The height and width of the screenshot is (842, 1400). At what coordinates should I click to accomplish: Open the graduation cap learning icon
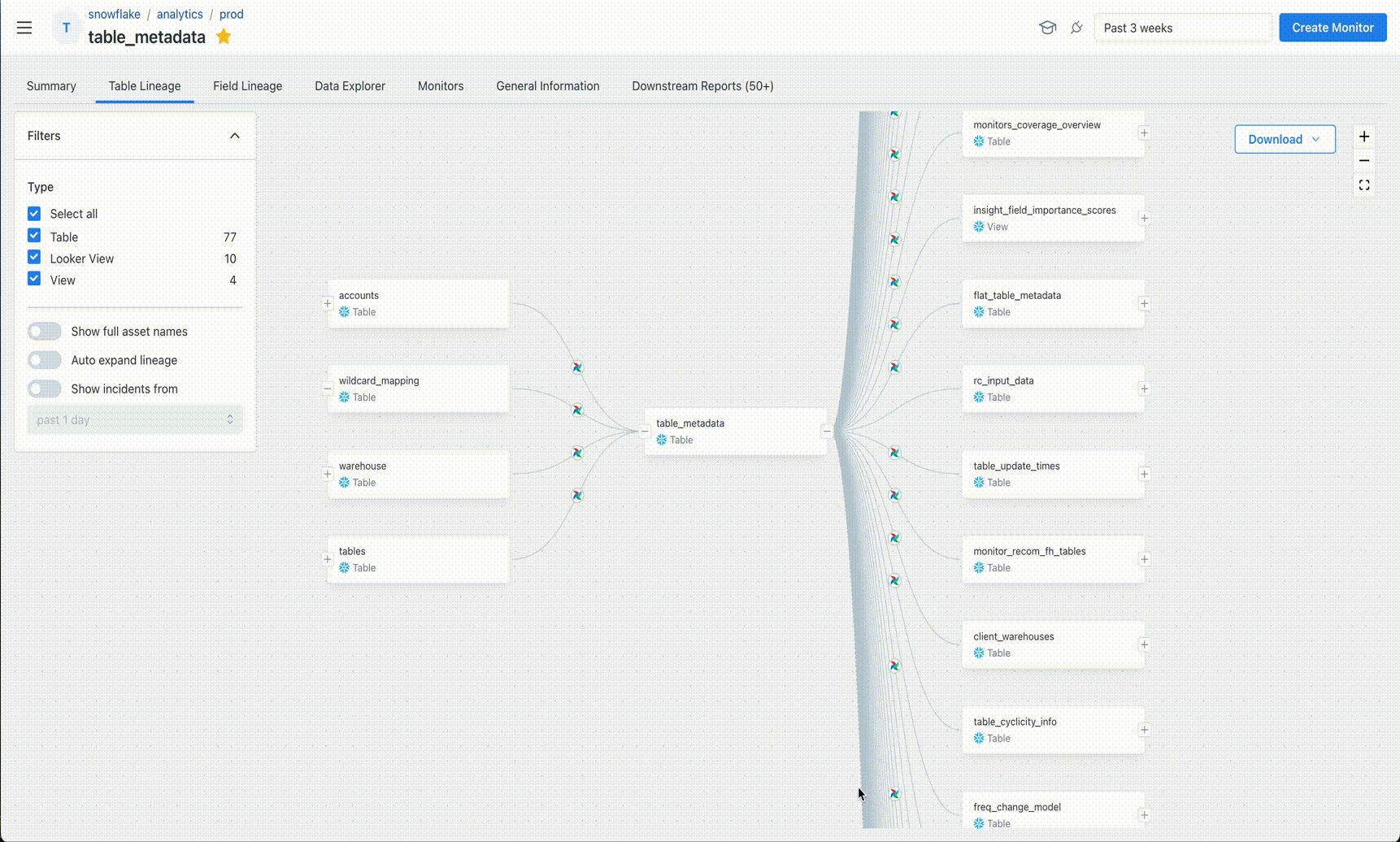(x=1047, y=28)
